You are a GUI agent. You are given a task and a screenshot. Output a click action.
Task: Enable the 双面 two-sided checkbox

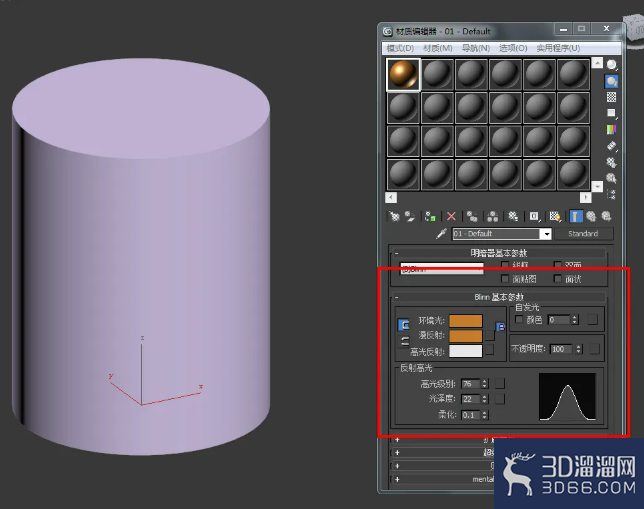click(557, 265)
